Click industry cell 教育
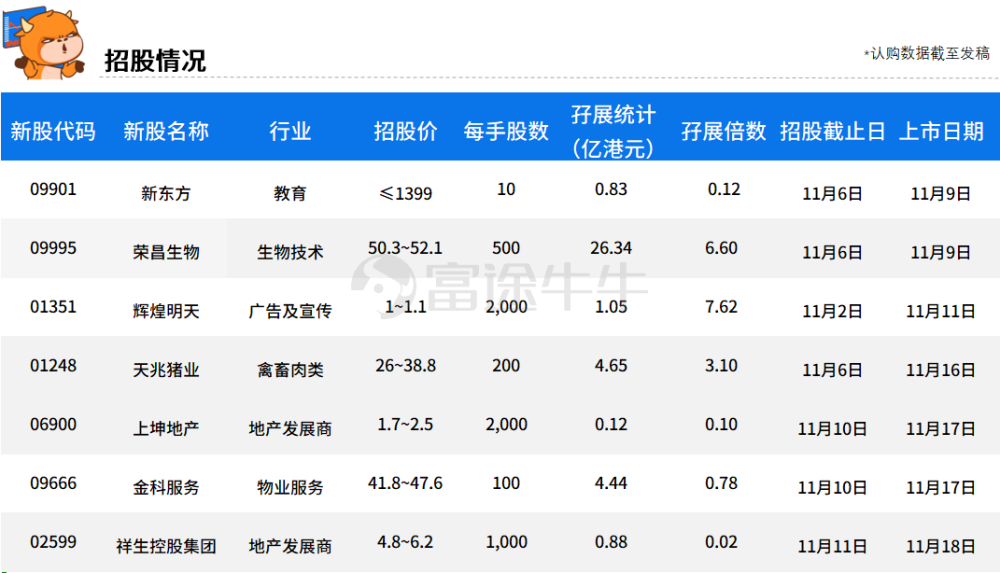The height and width of the screenshot is (573, 1000). click(290, 193)
